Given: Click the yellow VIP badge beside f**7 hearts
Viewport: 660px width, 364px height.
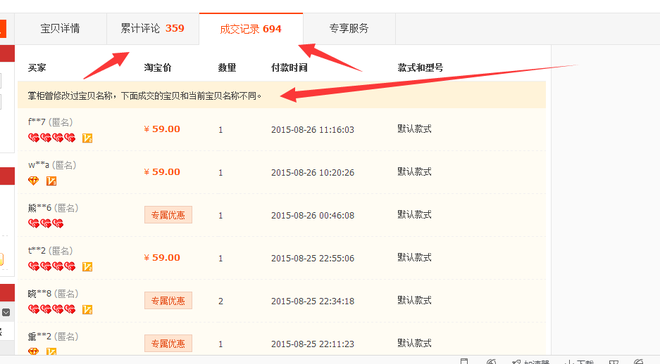Looking at the screenshot, I should [x=87, y=138].
